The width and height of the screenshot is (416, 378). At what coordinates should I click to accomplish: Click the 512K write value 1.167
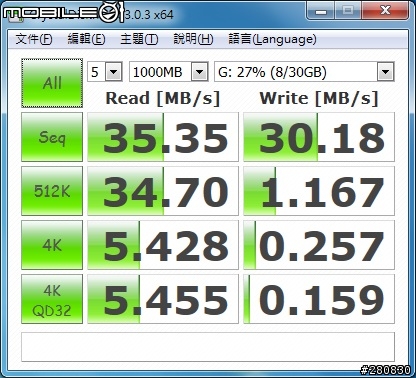pyautogui.click(x=319, y=191)
